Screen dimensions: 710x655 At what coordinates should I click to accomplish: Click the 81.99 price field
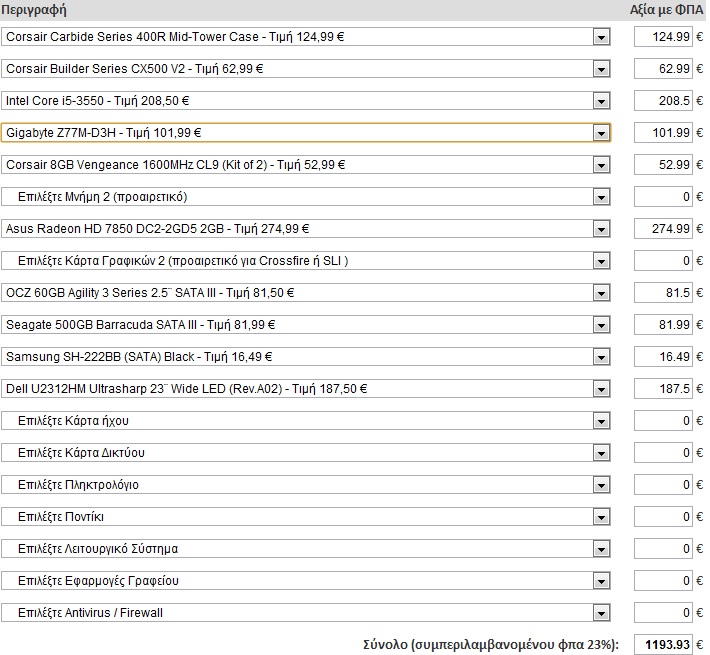[663, 325]
